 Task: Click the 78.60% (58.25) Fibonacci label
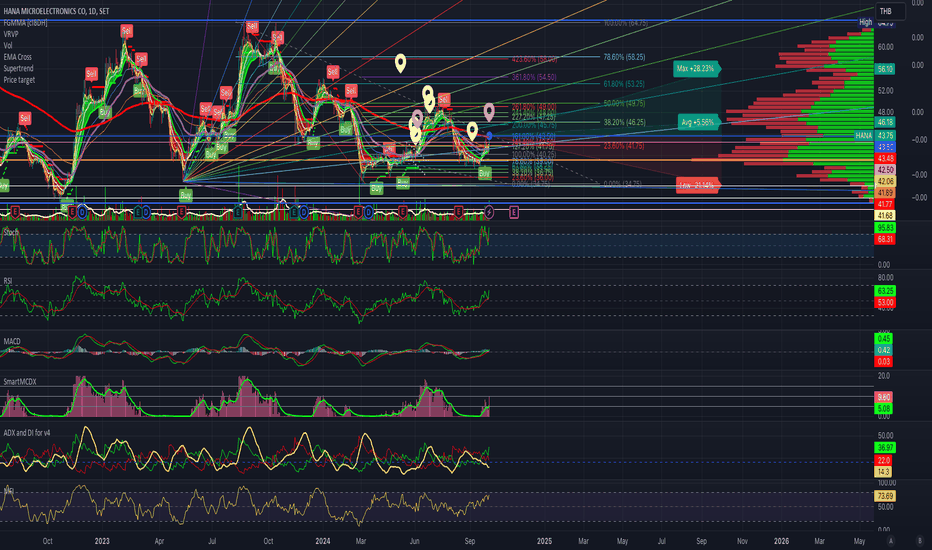click(624, 57)
